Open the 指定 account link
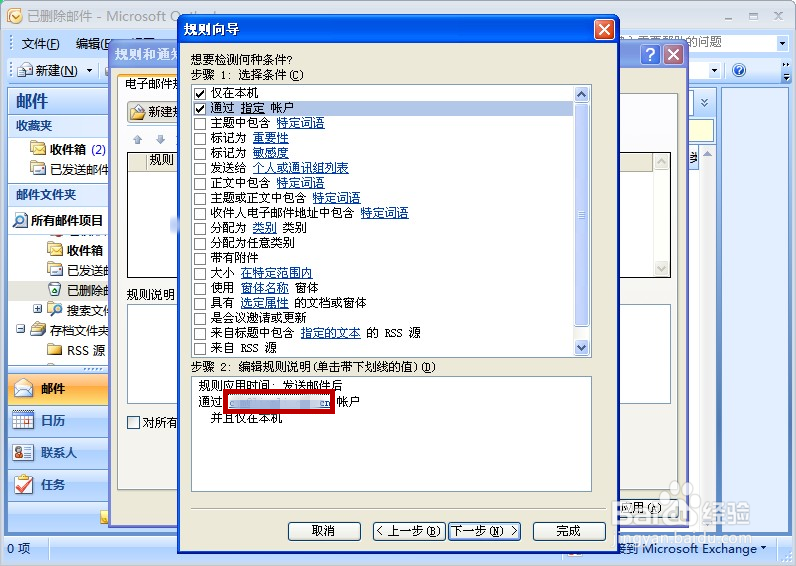This screenshot has width=796, height=566. (x=252, y=108)
